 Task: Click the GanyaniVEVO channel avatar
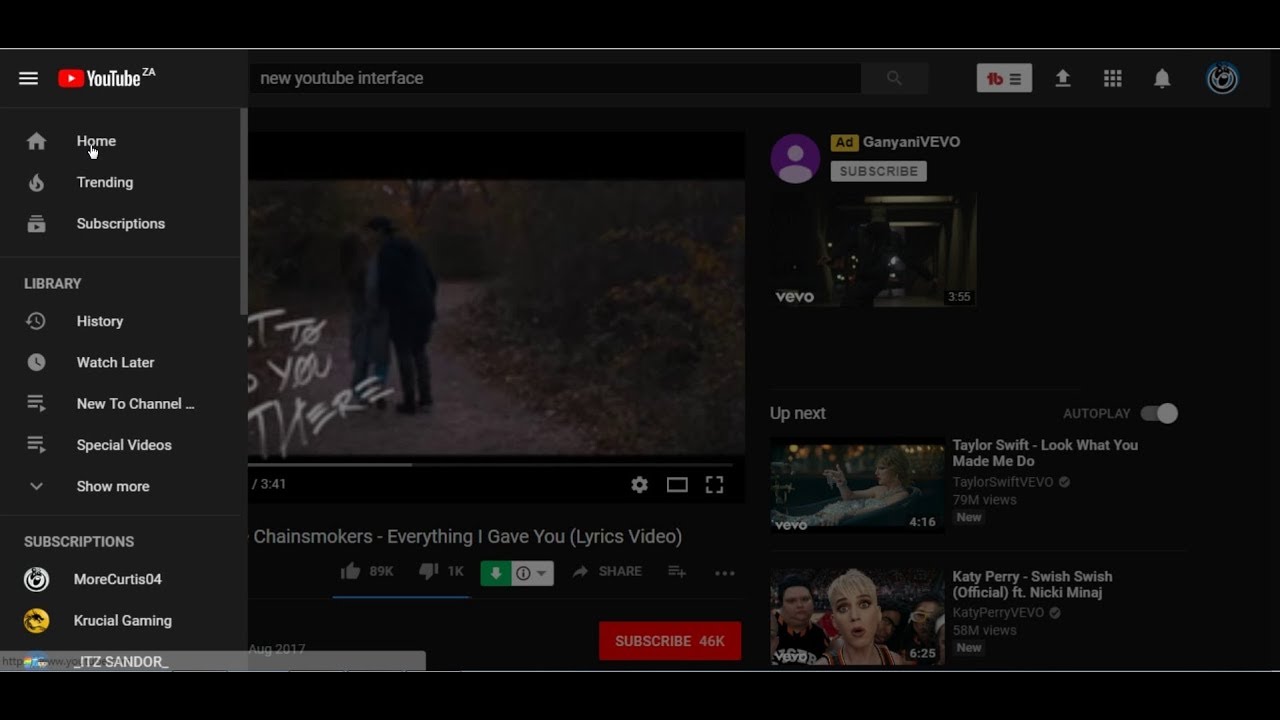click(795, 158)
